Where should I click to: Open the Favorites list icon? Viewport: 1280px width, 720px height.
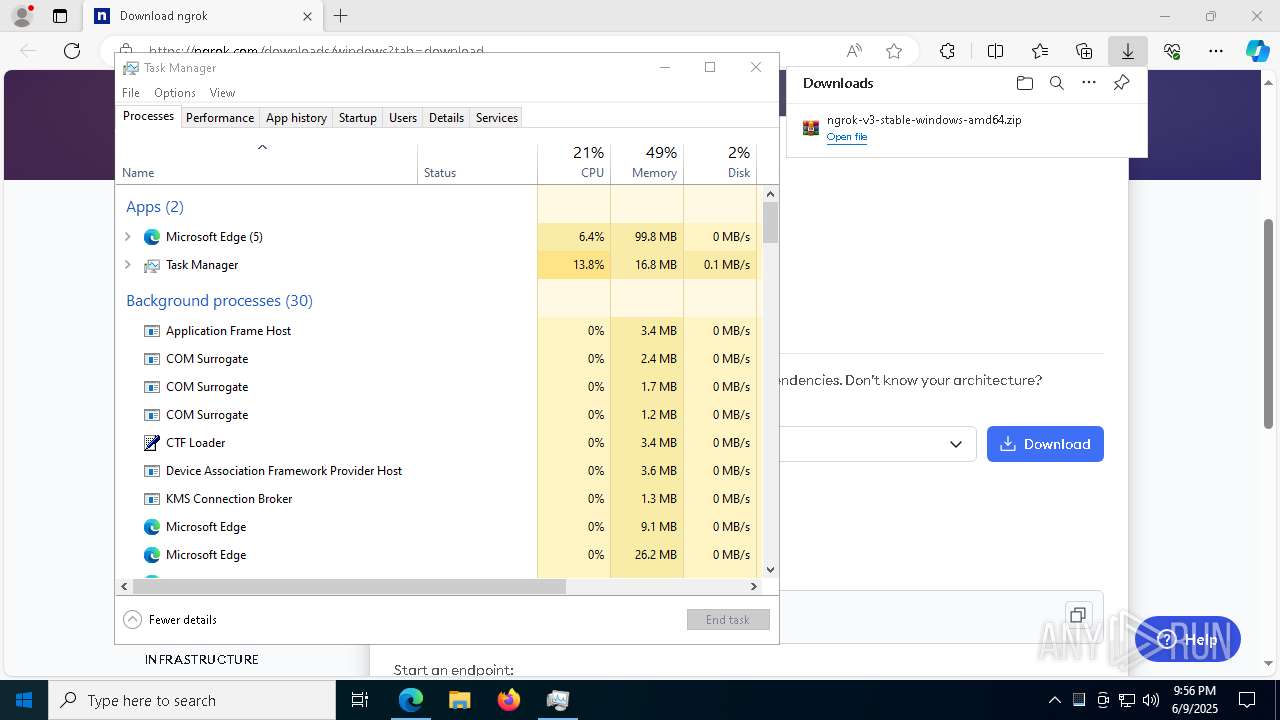coord(1040,51)
